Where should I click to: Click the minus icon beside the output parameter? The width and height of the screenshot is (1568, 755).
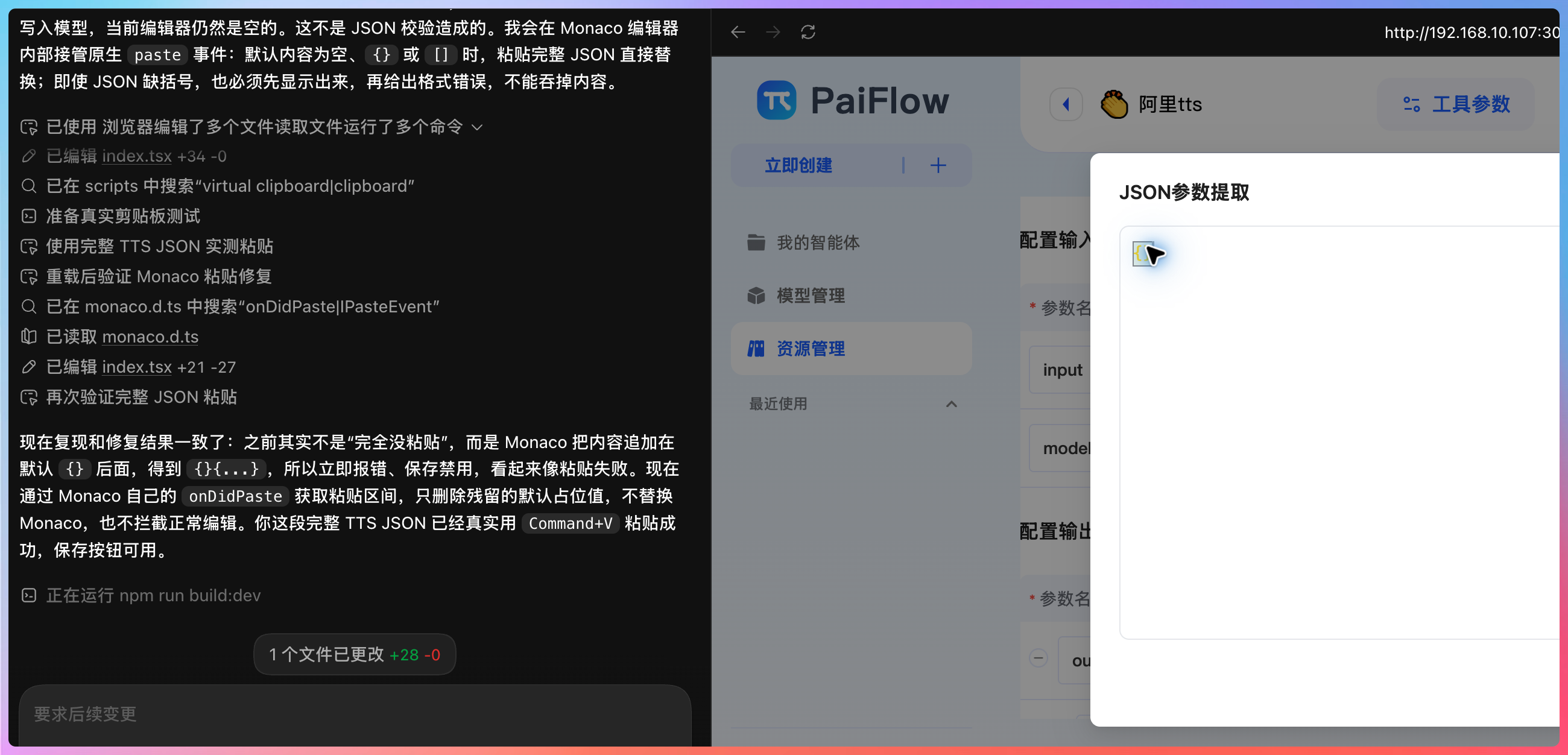click(x=1038, y=657)
